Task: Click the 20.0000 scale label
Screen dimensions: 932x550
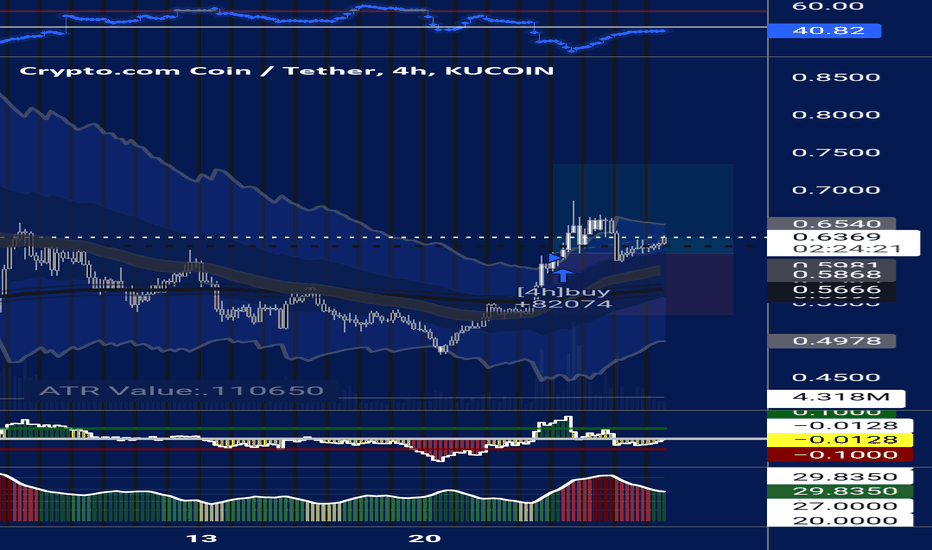Action: pyautogui.click(x=840, y=521)
